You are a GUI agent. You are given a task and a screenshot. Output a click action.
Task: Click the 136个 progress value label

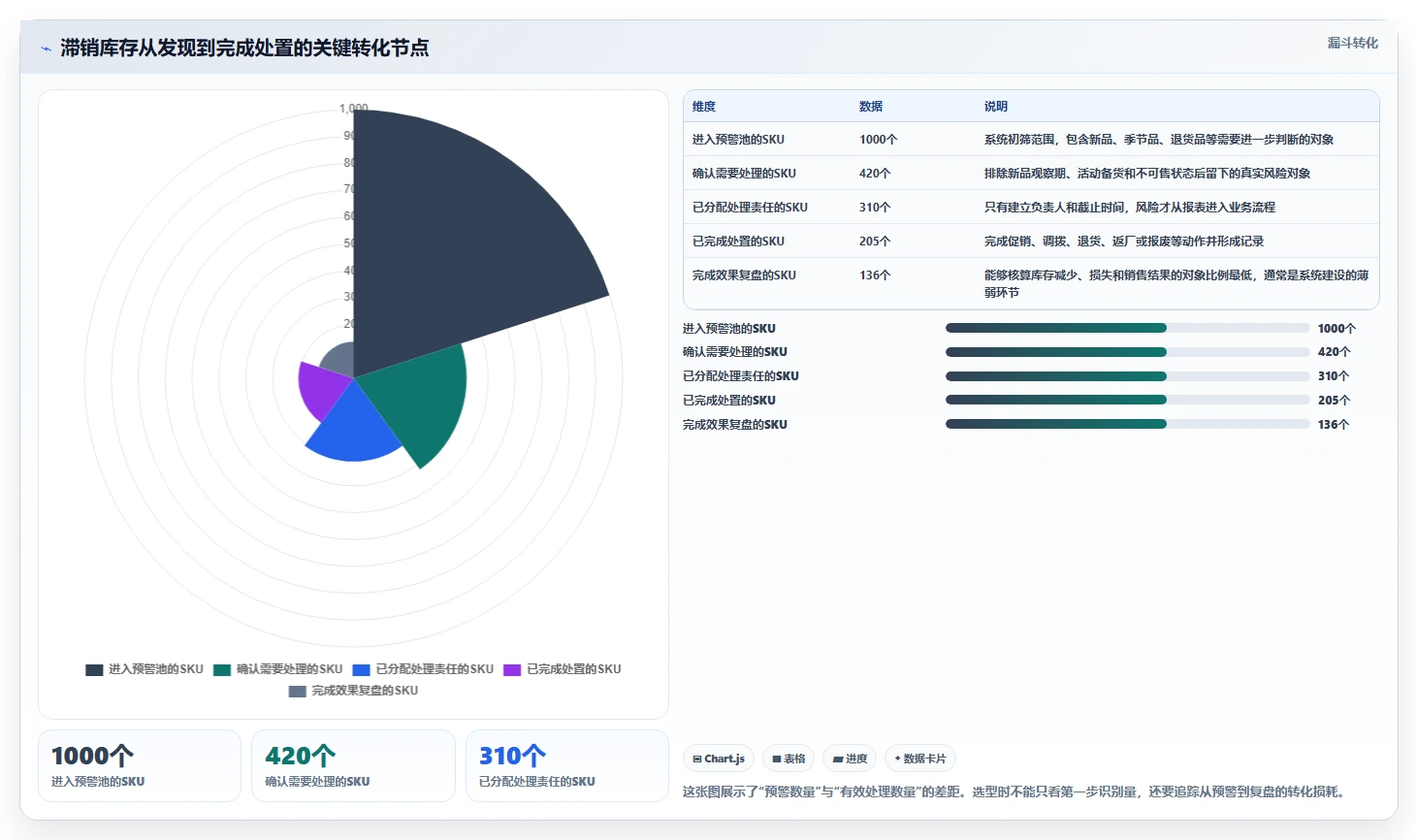click(1334, 425)
